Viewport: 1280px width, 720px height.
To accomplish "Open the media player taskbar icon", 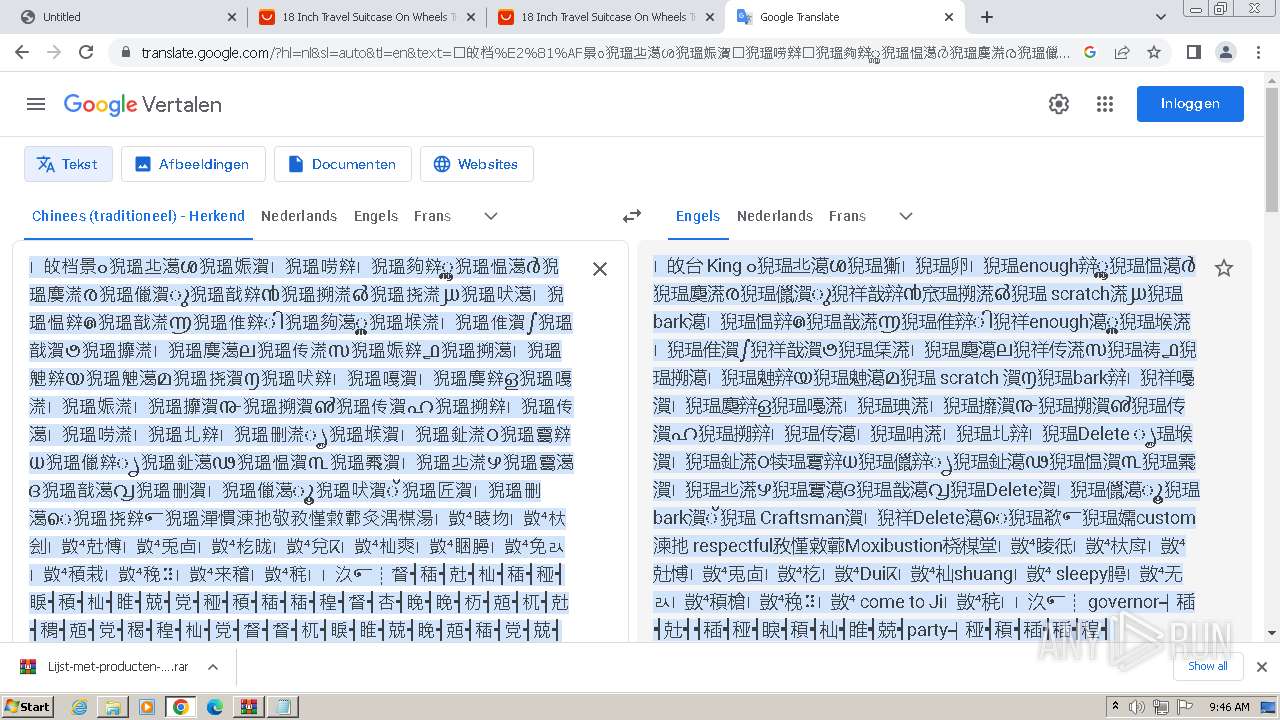I will click(147, 707).
